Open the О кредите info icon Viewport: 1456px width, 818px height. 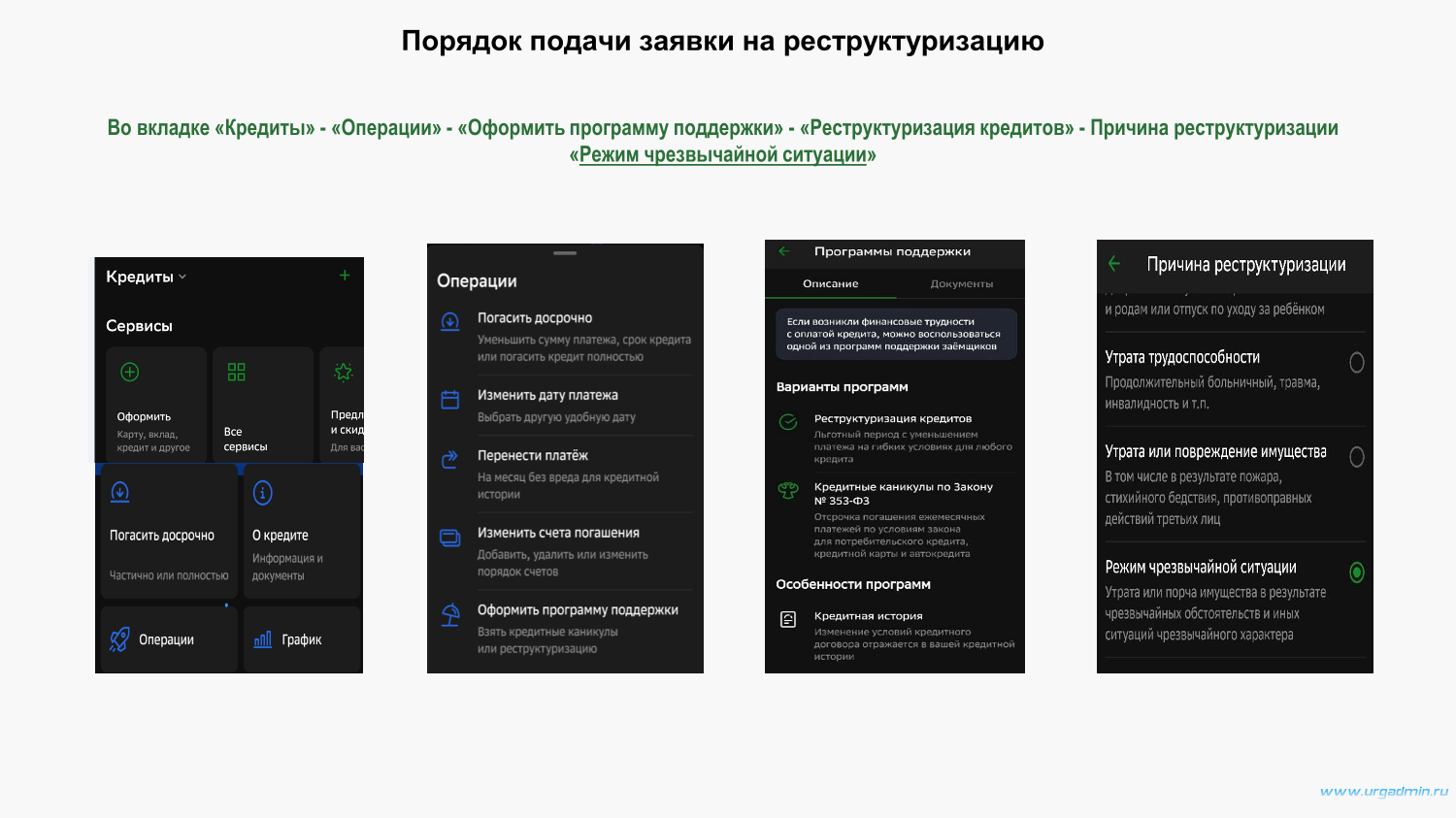(x=263, y=493)
